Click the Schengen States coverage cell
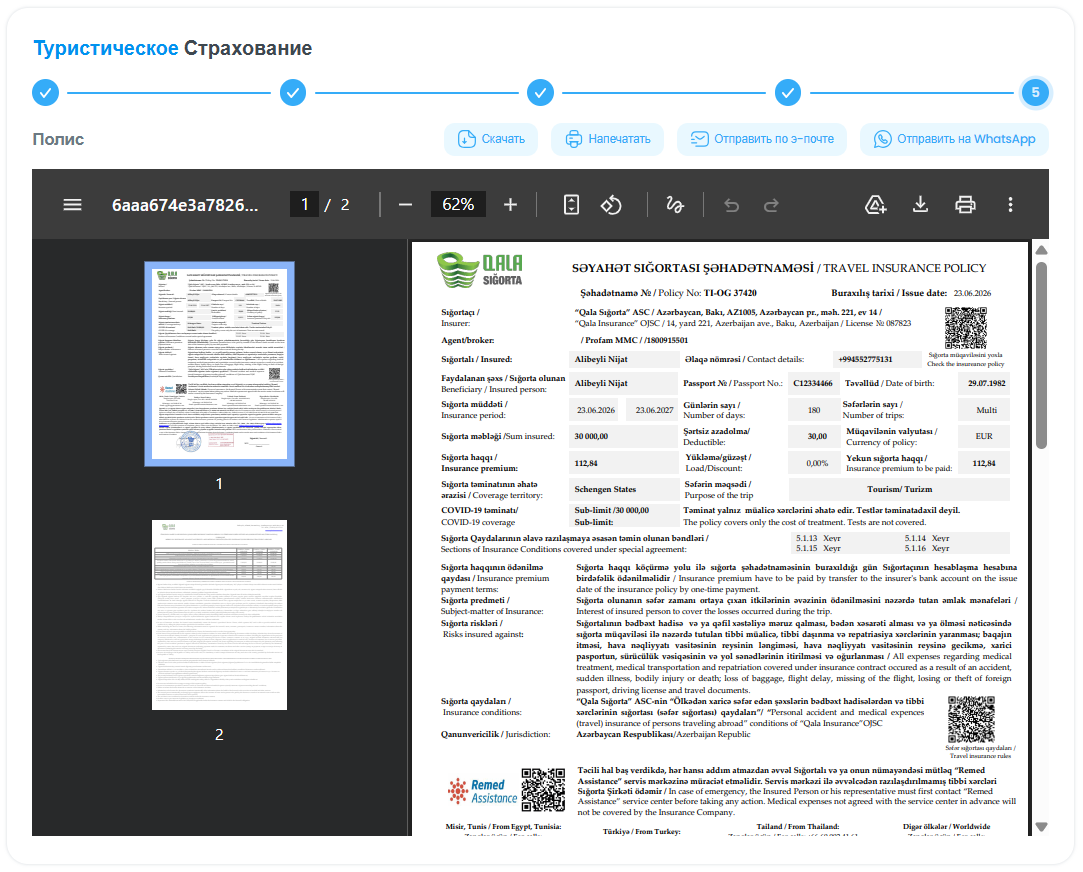The image size is (1083, 872). click(624, 490)
